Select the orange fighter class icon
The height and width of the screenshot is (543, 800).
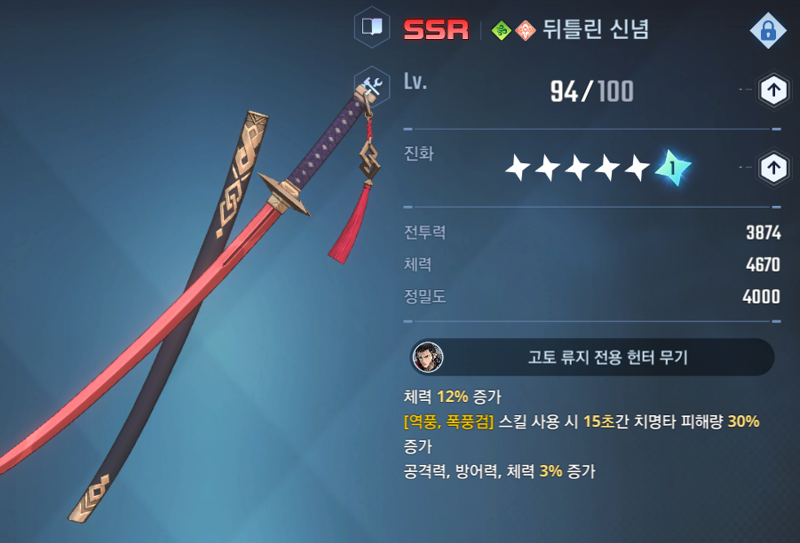(525, 31)
